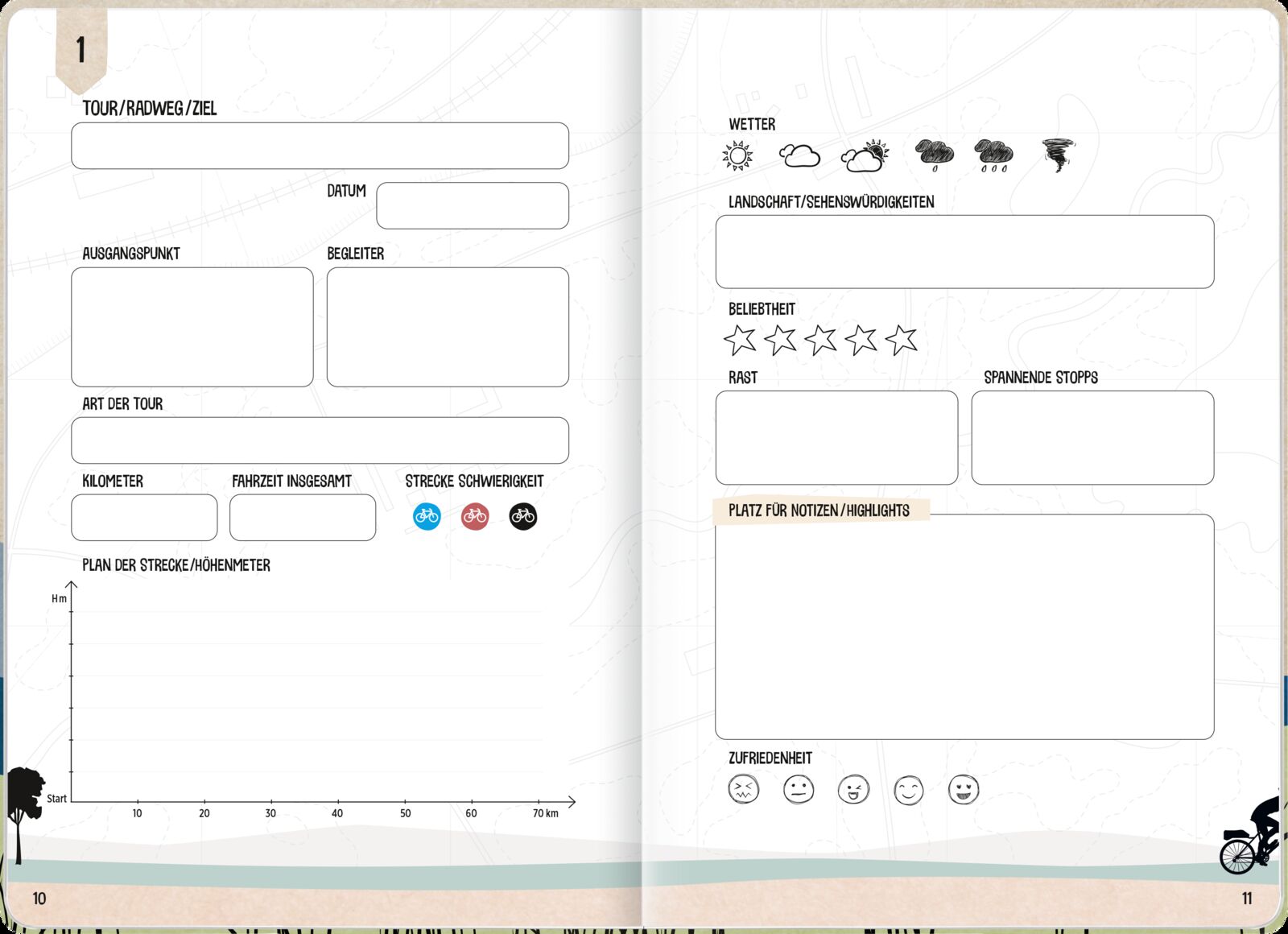
Task: Select black bicycle hard difficulty
Action: [x=522, y=516]
